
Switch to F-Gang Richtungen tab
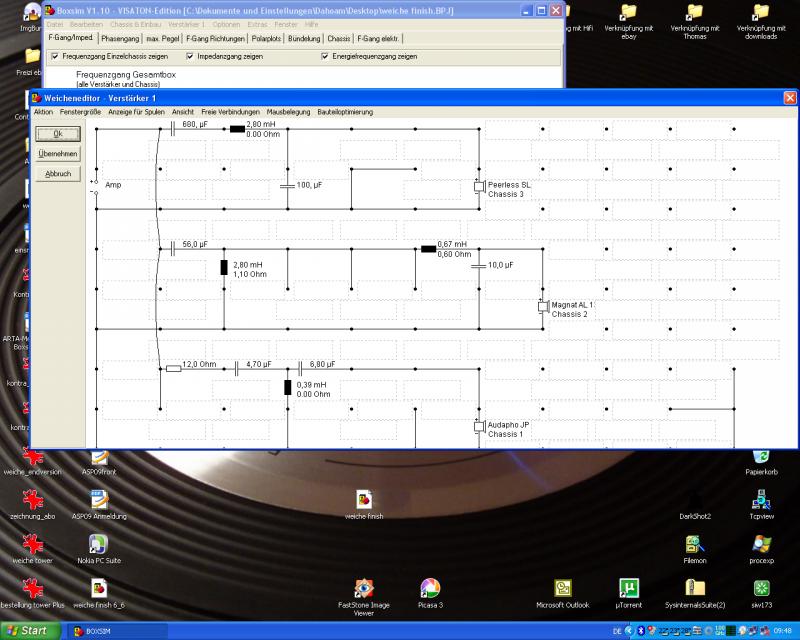(x=215, y=39)
